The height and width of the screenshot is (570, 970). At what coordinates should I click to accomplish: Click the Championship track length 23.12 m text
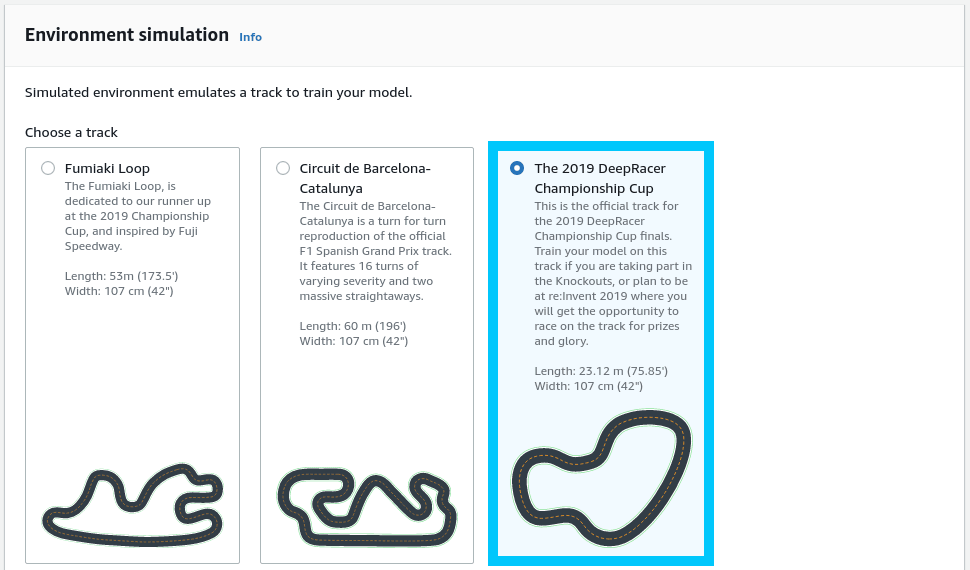click(x=601, y=371)
